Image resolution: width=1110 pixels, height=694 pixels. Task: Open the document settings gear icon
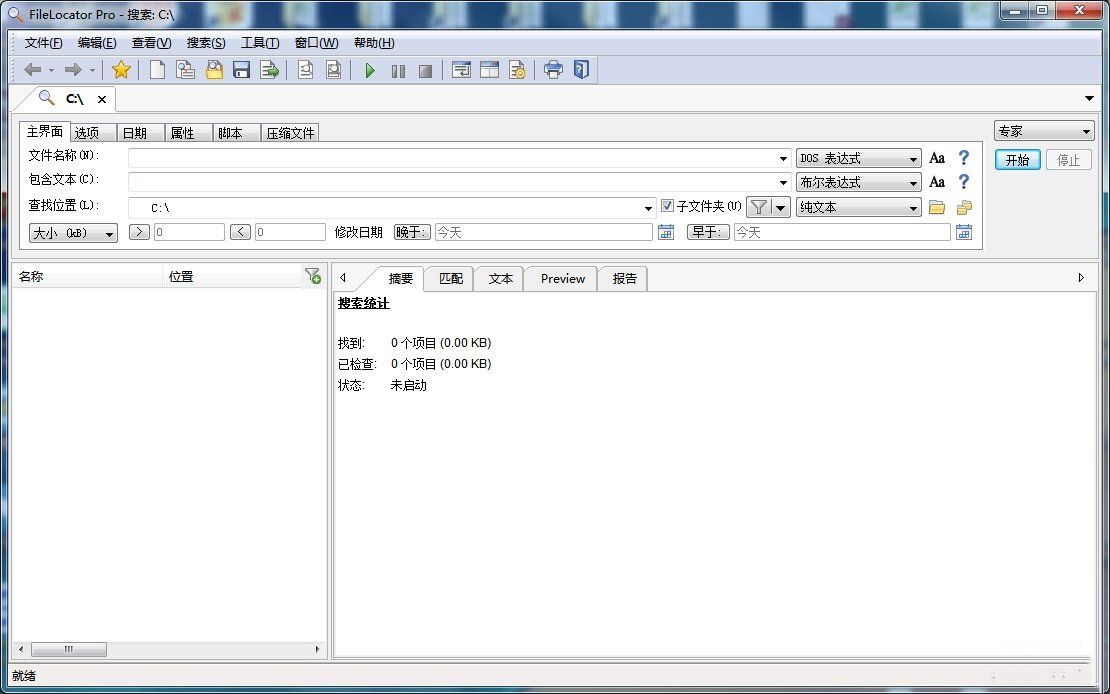tap(517, 69)
